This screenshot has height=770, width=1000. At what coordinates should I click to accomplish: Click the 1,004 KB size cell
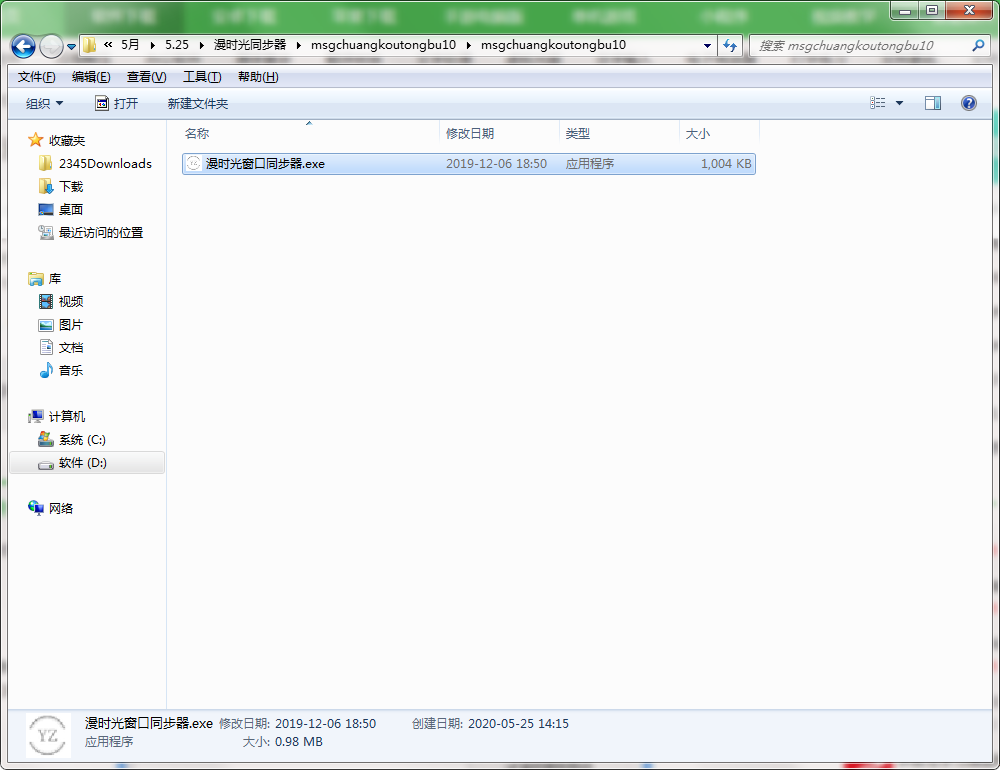tap(726, 164)
